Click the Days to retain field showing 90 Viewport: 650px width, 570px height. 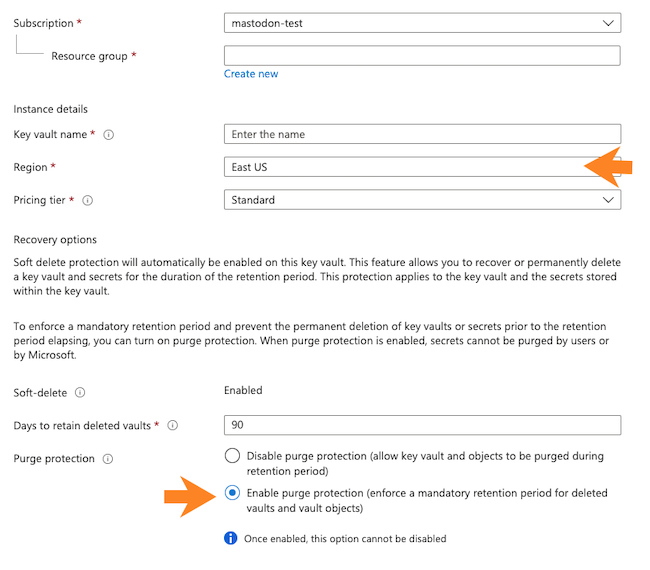(x=422, y=425)
